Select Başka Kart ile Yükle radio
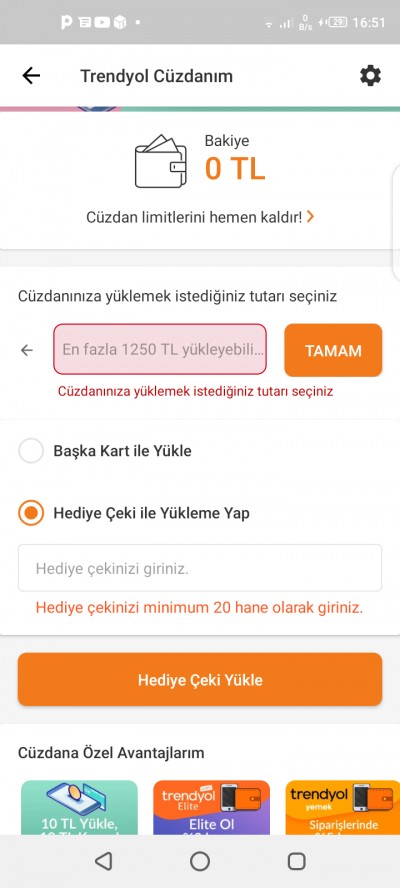Viewport: 400px width, 888px height. tap(31, 451)
